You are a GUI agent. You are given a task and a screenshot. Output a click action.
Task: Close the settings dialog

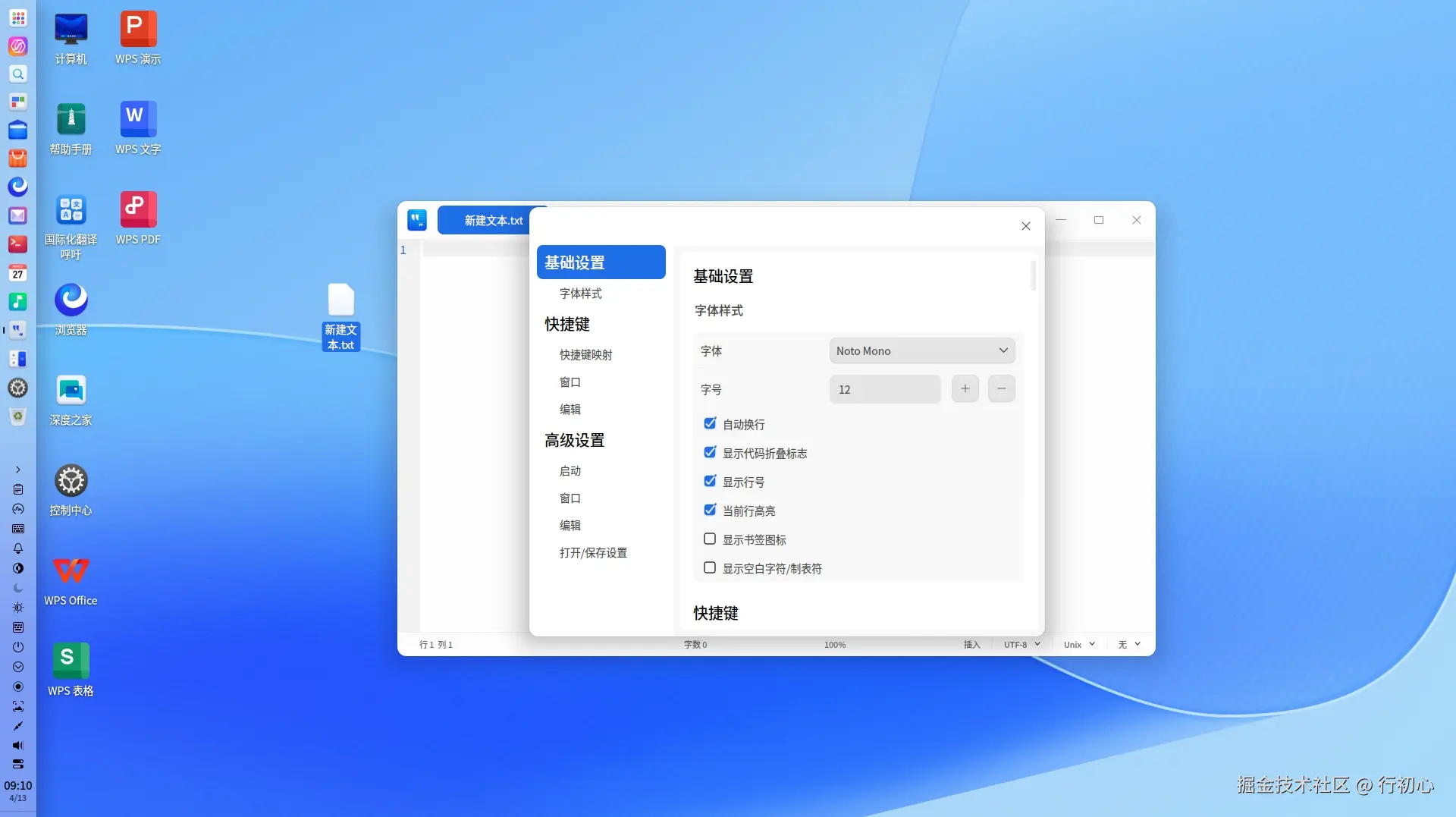pos(1026,226)
